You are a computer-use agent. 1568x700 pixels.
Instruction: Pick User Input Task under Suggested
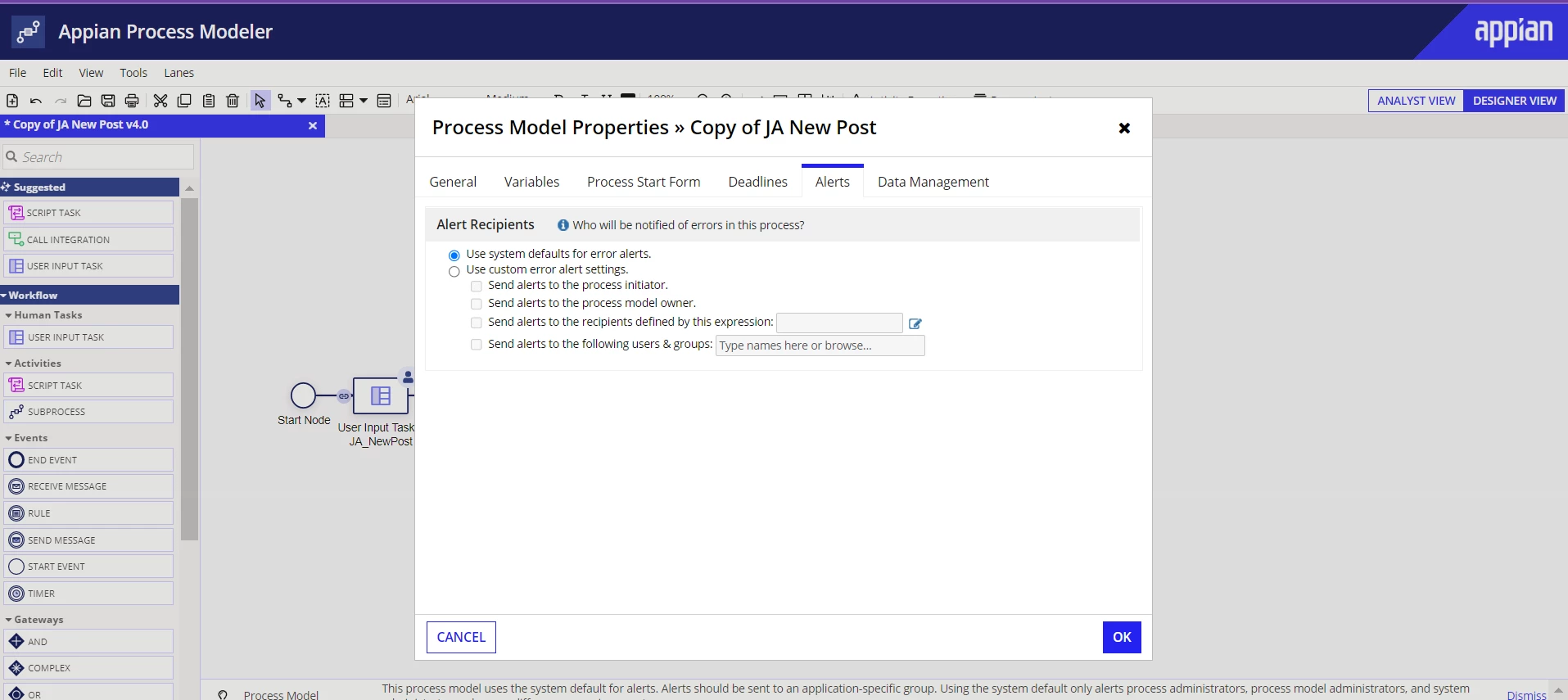88,266
